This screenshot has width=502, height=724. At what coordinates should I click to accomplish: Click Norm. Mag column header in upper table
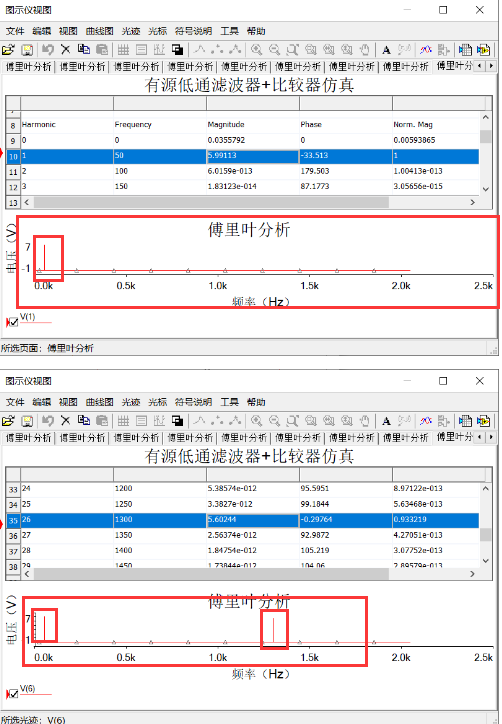435,125
